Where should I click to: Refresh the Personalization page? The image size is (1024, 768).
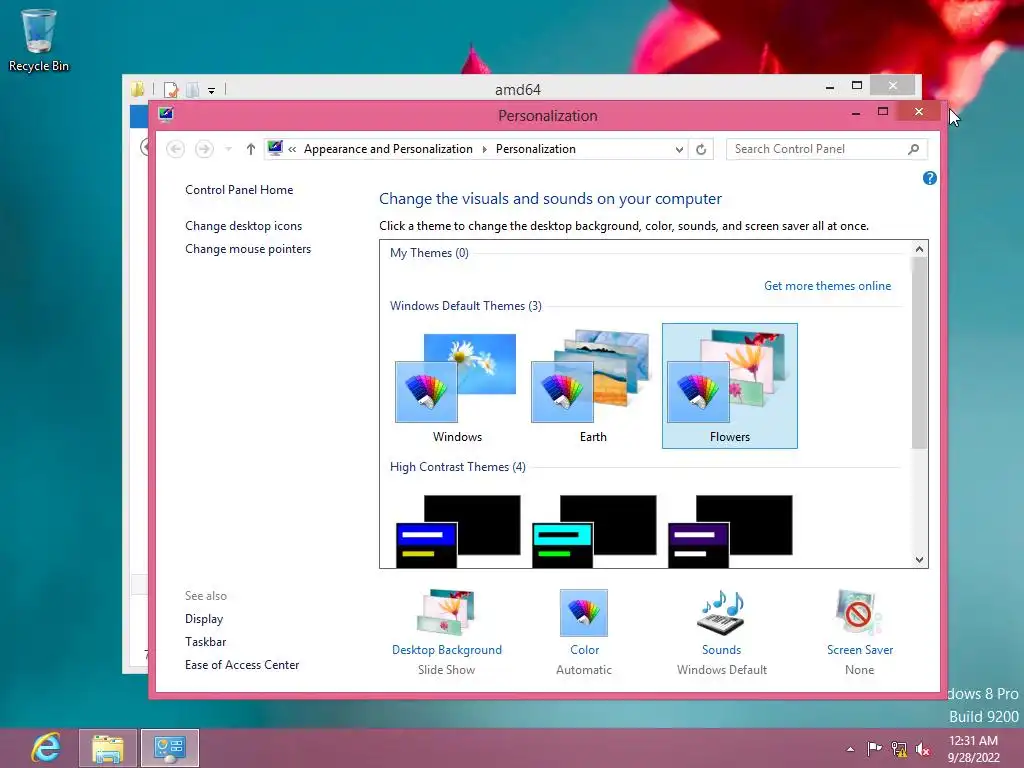701,150
